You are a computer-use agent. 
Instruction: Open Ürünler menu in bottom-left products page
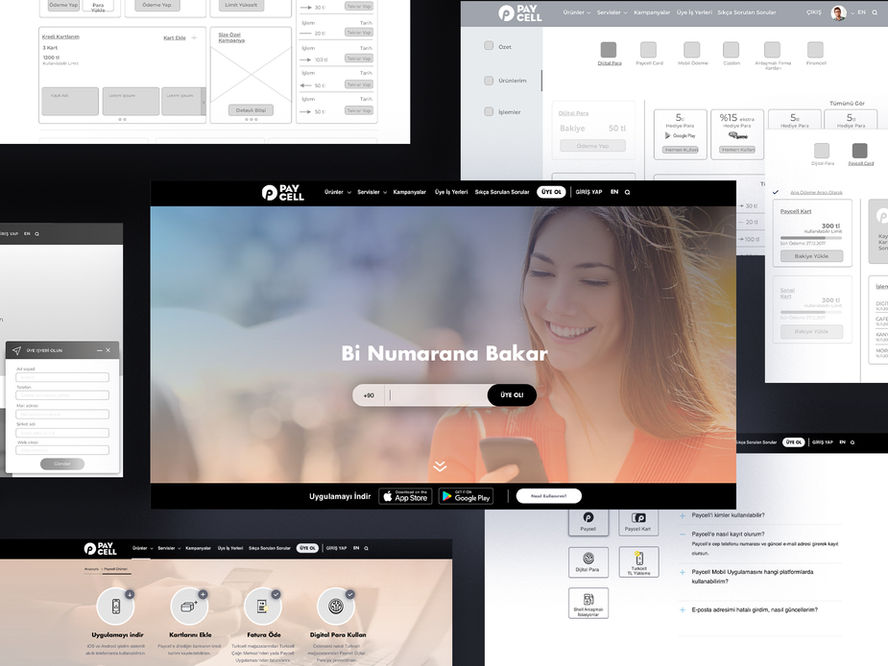tap(143, 548)
